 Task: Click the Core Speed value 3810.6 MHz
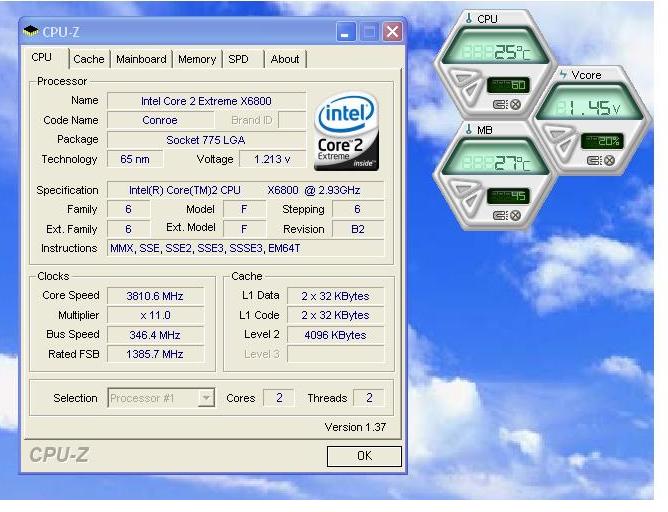click(155, 296)
